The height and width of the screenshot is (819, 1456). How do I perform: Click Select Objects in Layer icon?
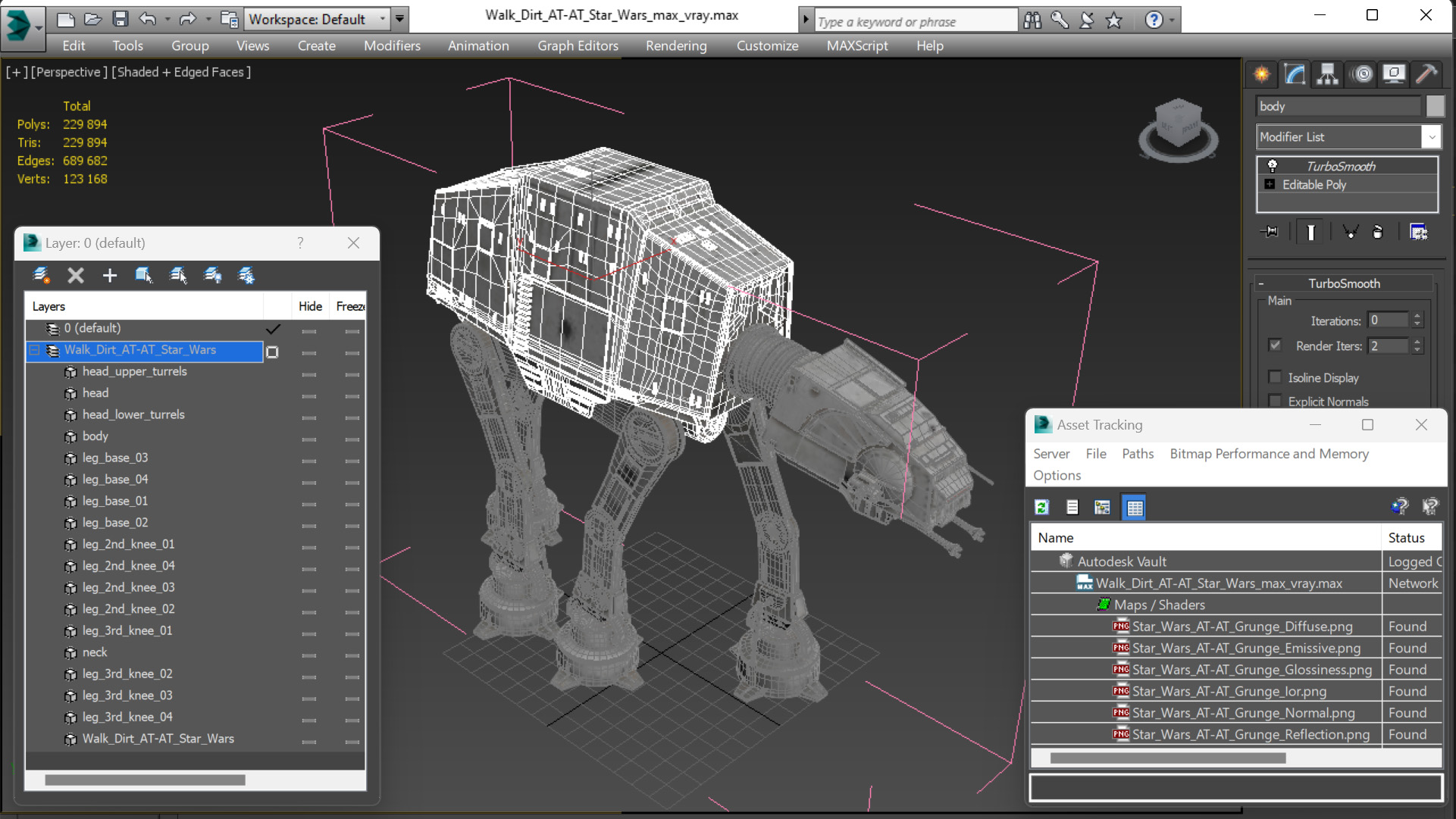(x=143, y=275)
